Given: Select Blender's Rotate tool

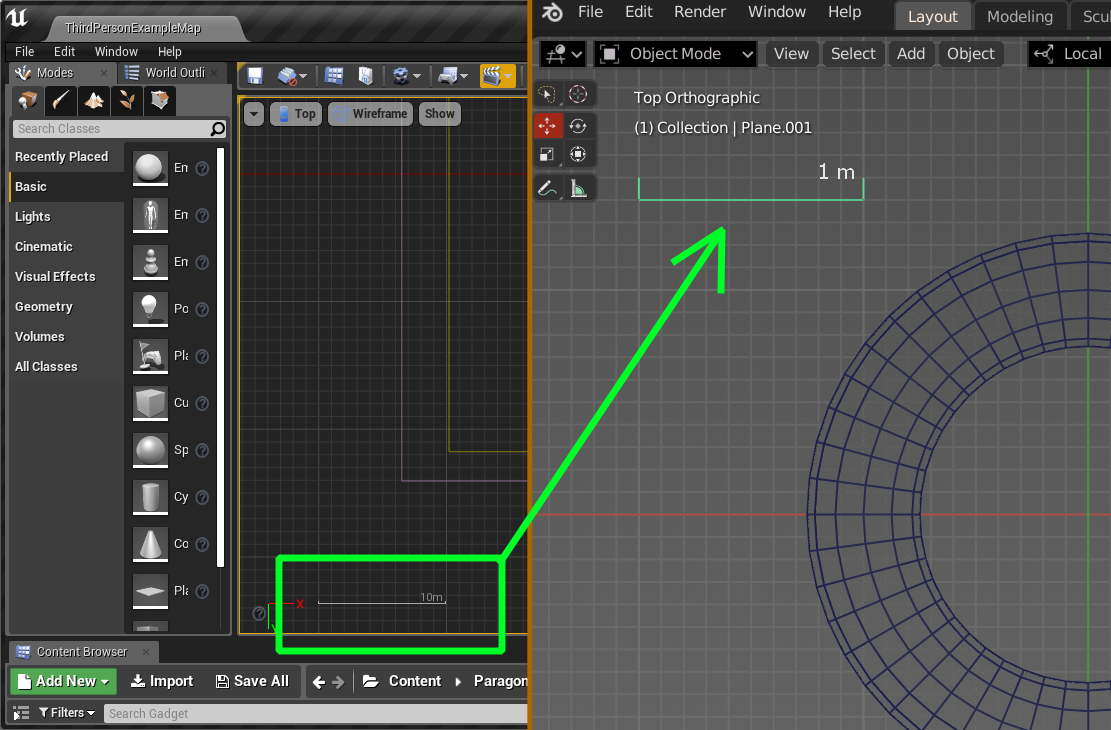Looking at the screenshot, I should pyautogui.click(x=578, y=126).
